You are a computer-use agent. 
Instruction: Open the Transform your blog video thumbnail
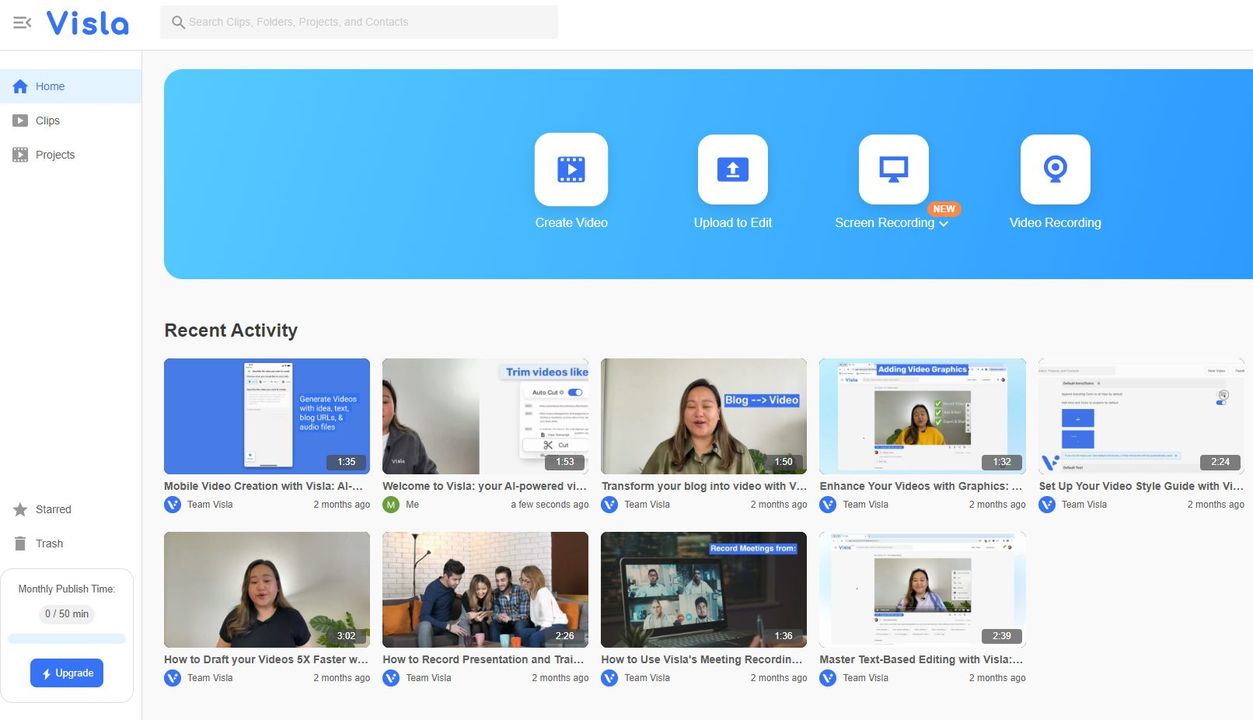pyautogui.click(x=704, y=416)
